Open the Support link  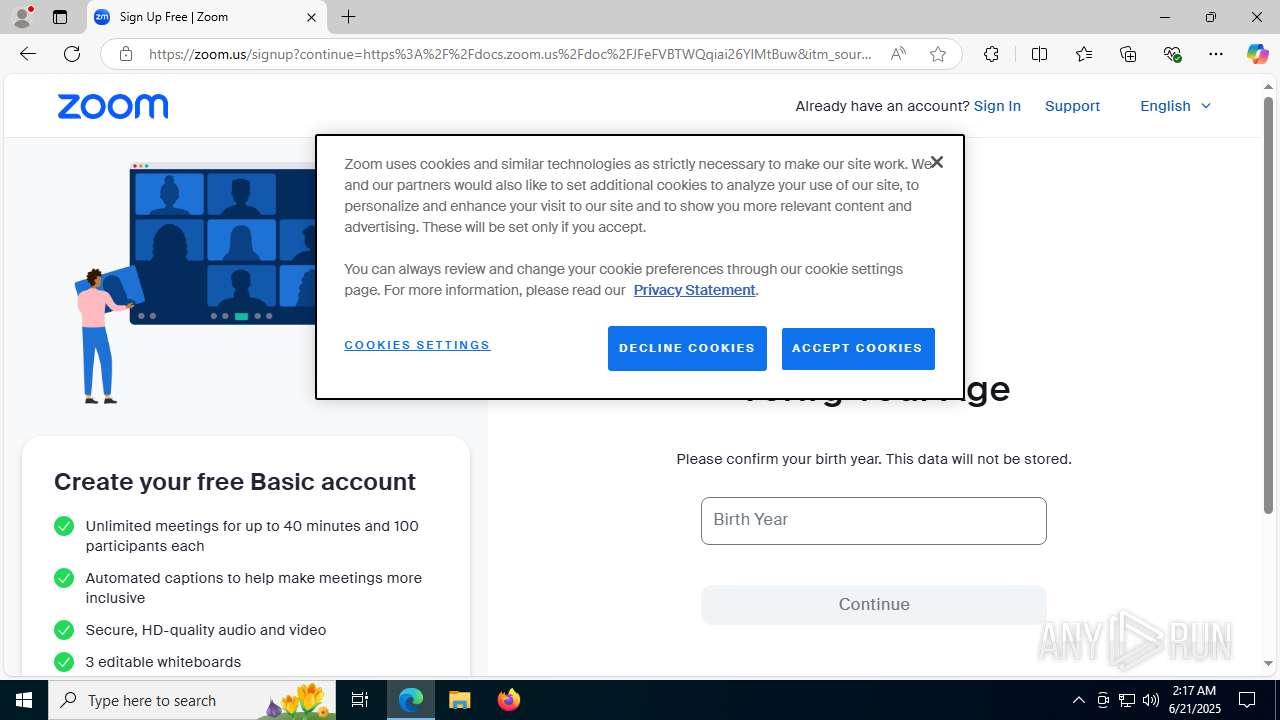point(1072,106)
